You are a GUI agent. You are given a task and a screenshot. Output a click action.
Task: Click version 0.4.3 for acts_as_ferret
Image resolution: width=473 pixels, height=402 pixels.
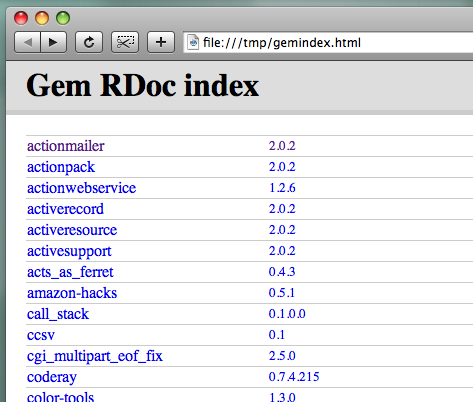tap(282, 272)
